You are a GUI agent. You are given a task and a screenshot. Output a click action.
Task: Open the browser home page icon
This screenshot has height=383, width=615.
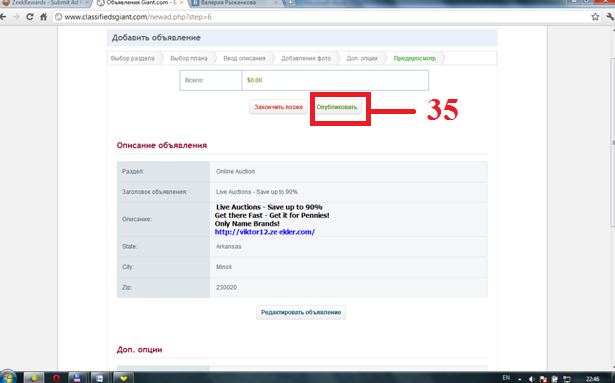pyautogui.click(x=43, y=17)
